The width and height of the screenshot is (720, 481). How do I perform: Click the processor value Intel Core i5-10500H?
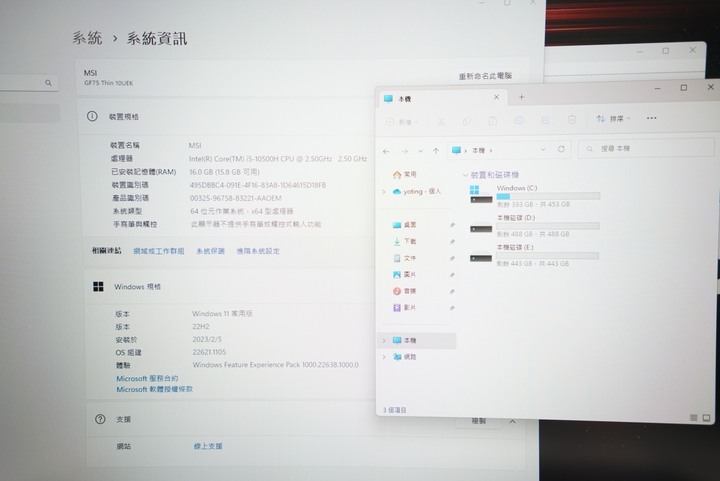[x=278, y=159]
